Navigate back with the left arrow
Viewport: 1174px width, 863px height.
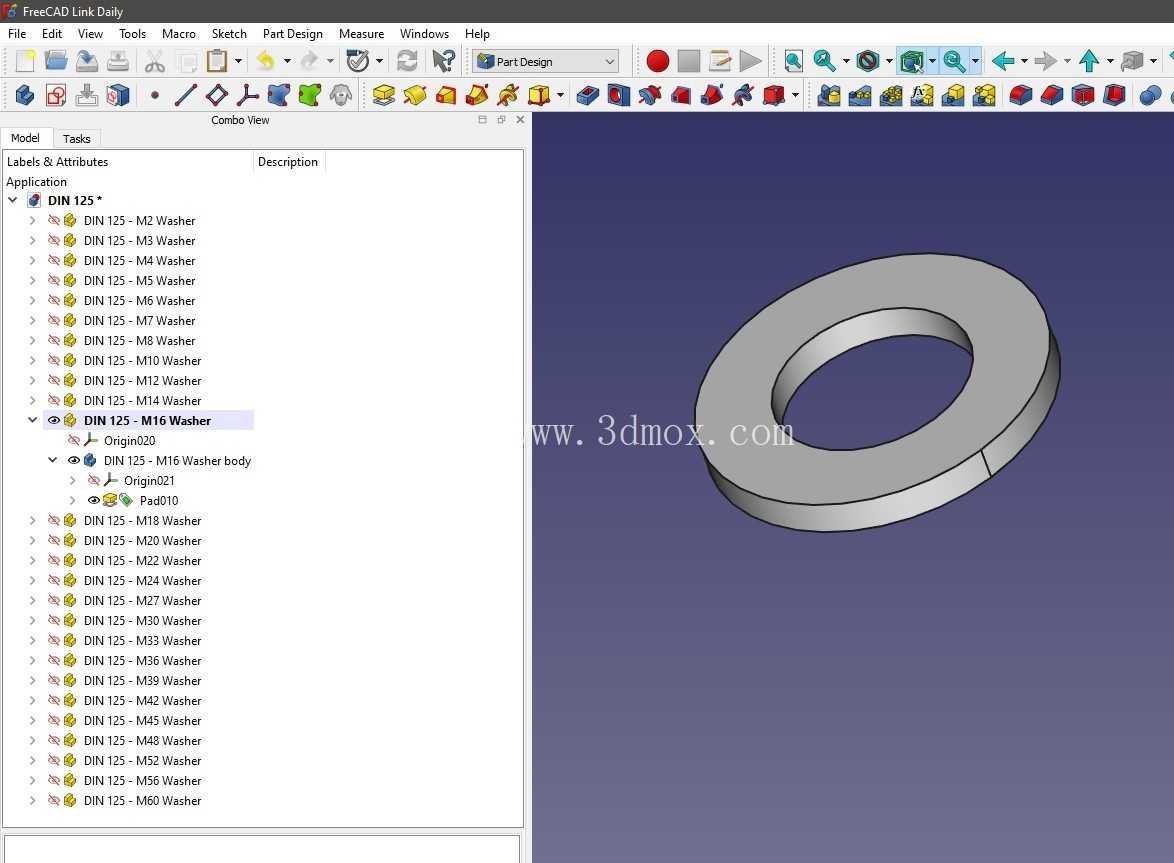1003,61
